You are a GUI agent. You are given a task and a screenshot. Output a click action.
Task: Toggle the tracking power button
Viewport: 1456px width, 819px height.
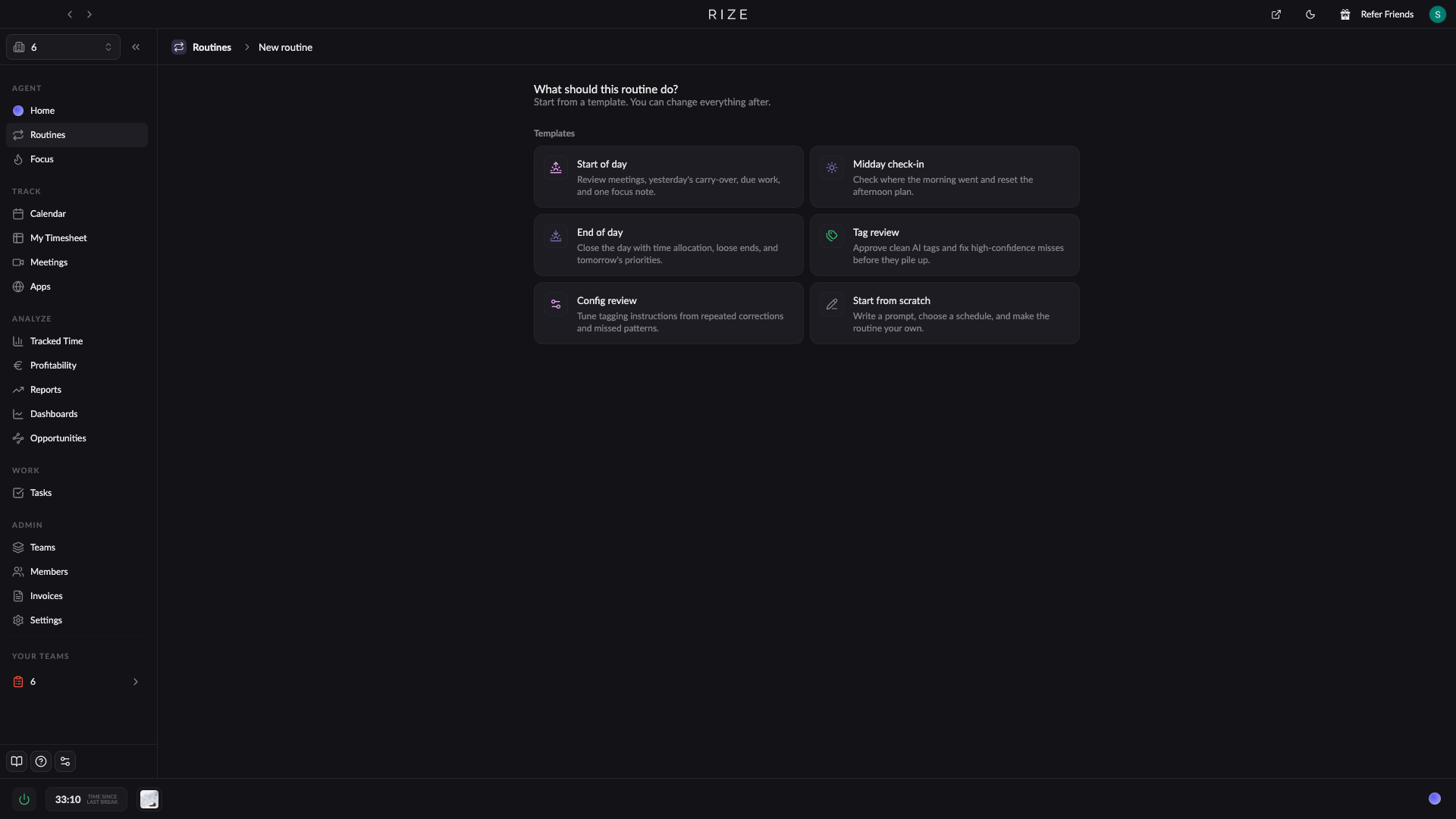point(24,799)
